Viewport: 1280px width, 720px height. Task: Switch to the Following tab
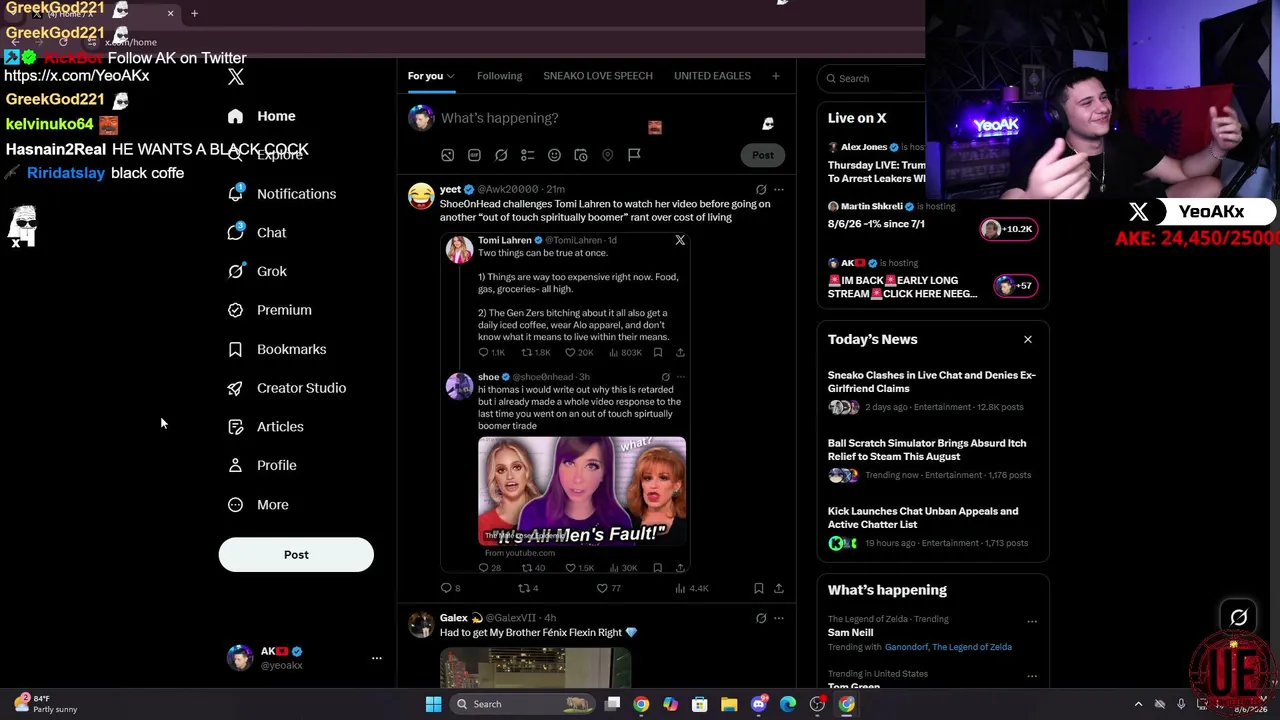pyautogui.click(x=499, y=76)
